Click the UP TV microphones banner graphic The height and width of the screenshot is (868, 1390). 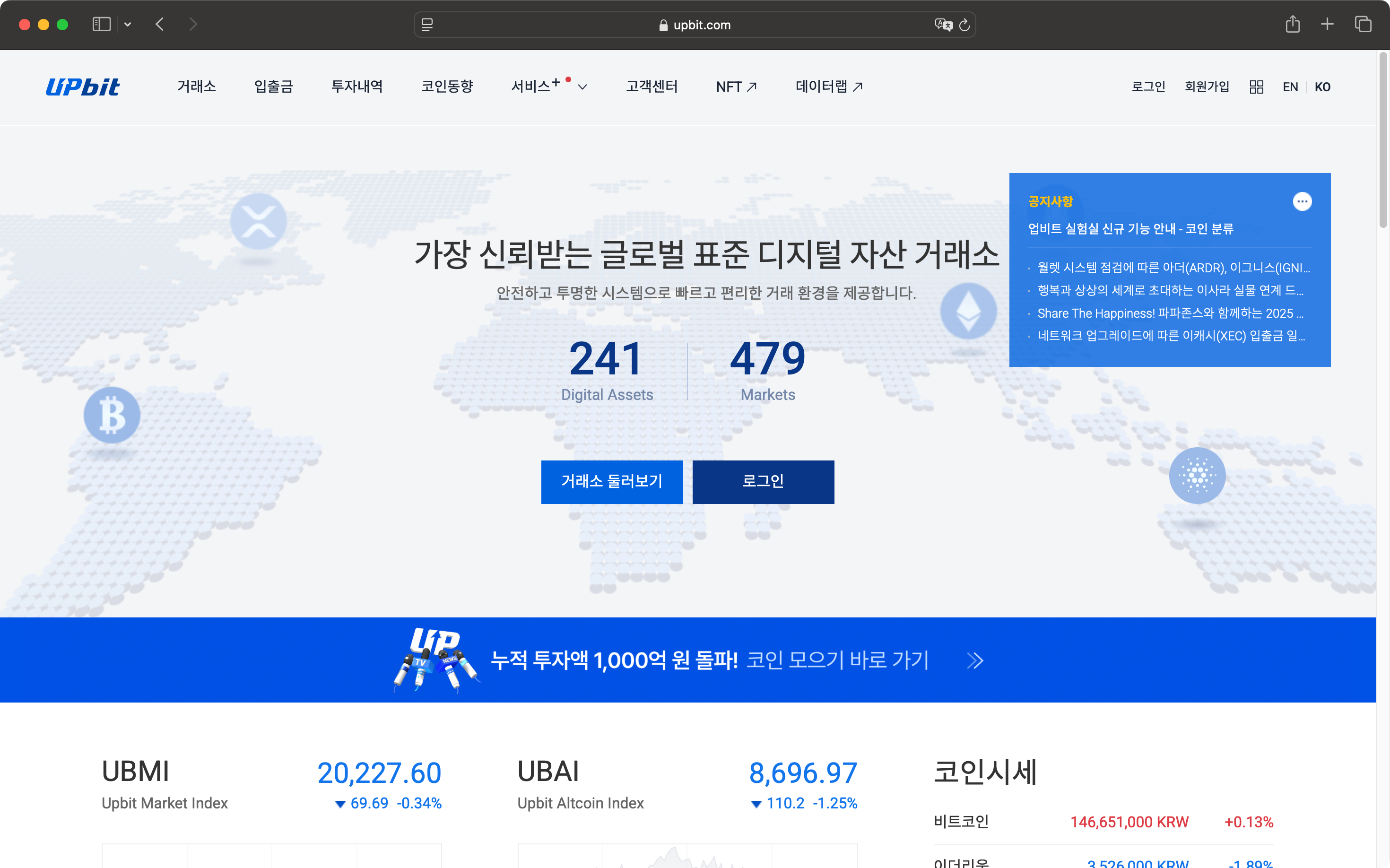tap(437, 660)
